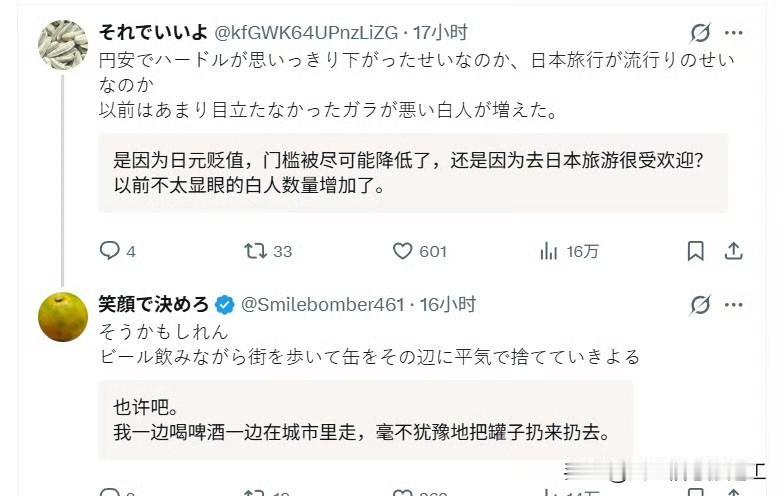This screenshot has height=496, width=781.
Task: Click the blue verified badge
Action: coord(225,304)
